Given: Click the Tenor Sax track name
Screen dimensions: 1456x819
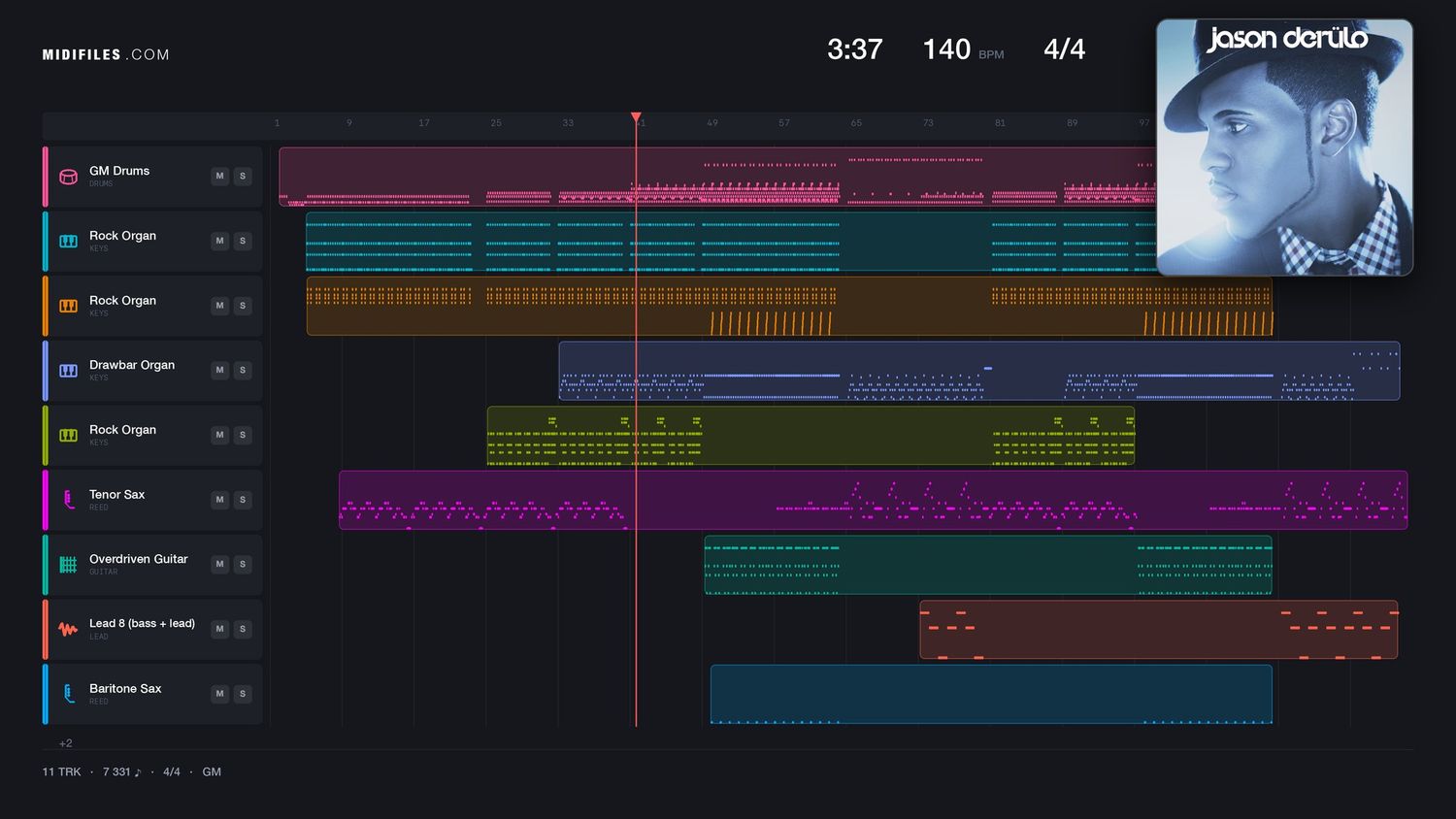Looking at the screenshot, I should pos(116,494).
